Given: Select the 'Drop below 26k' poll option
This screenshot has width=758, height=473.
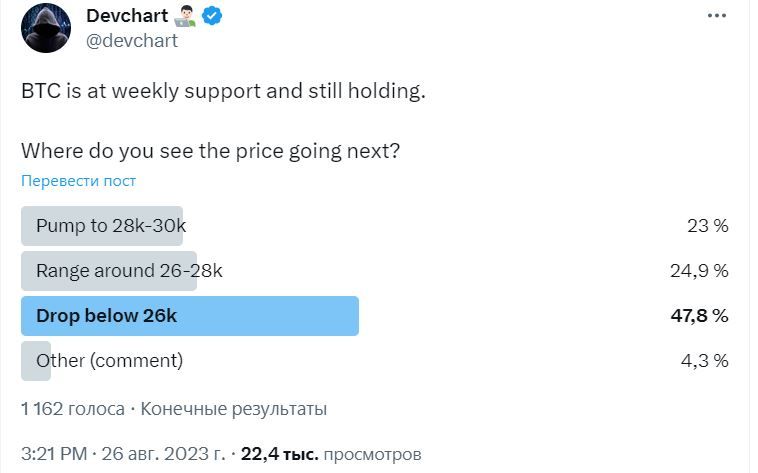Looking at the screenshot, I should (x=106, y=316).
